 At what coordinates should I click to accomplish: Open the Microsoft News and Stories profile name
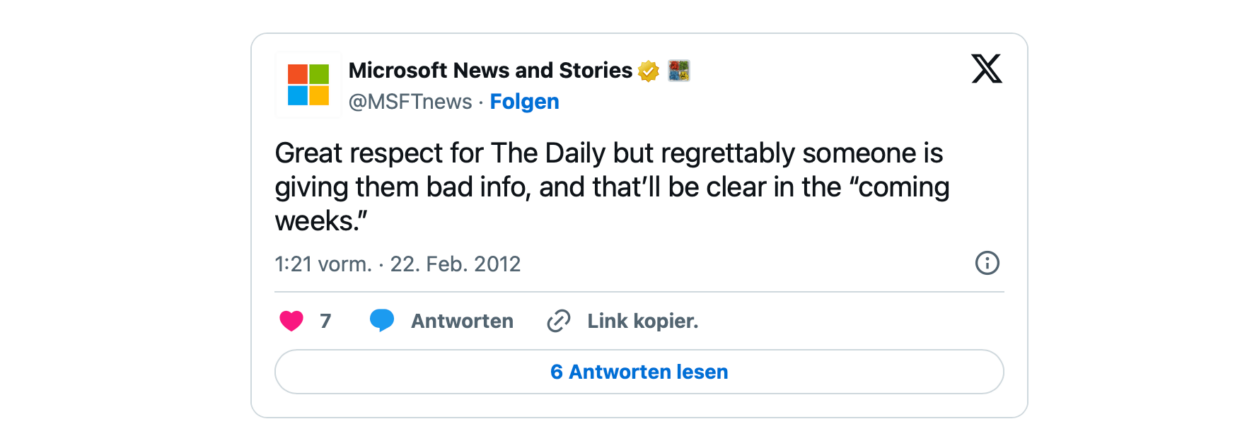pyautogui.click(x=490, y=70)
